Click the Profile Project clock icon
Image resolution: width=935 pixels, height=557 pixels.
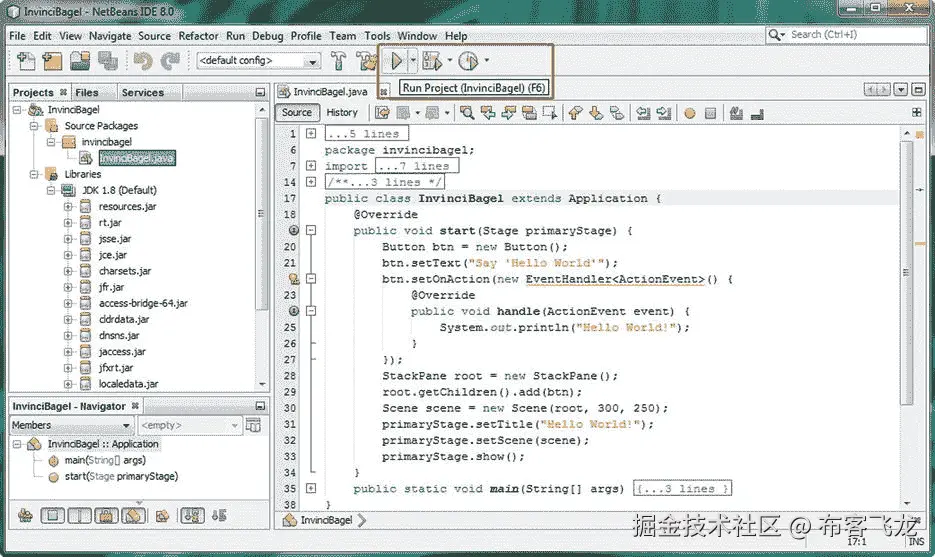pyautogui.click(x=468, y=60)
